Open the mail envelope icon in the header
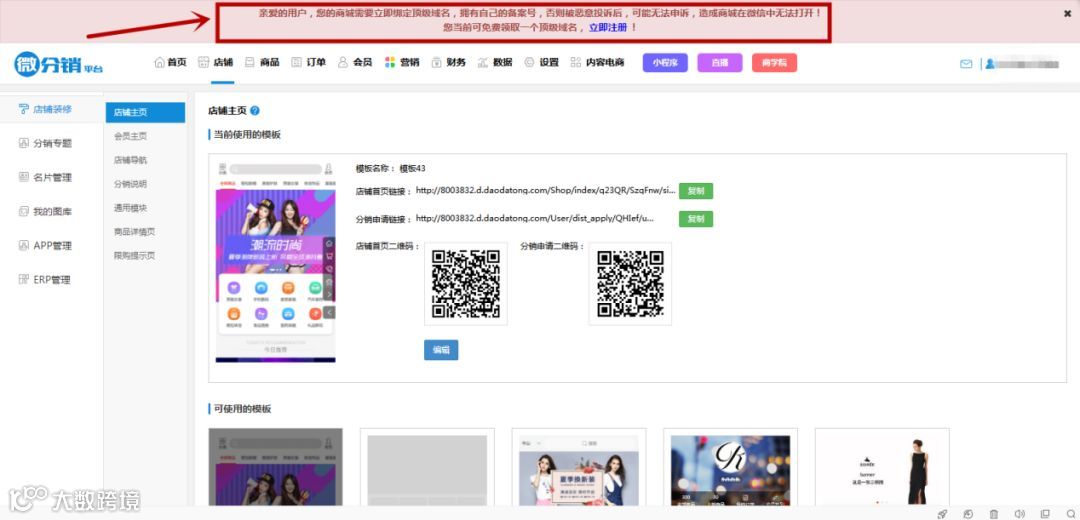 966,63
